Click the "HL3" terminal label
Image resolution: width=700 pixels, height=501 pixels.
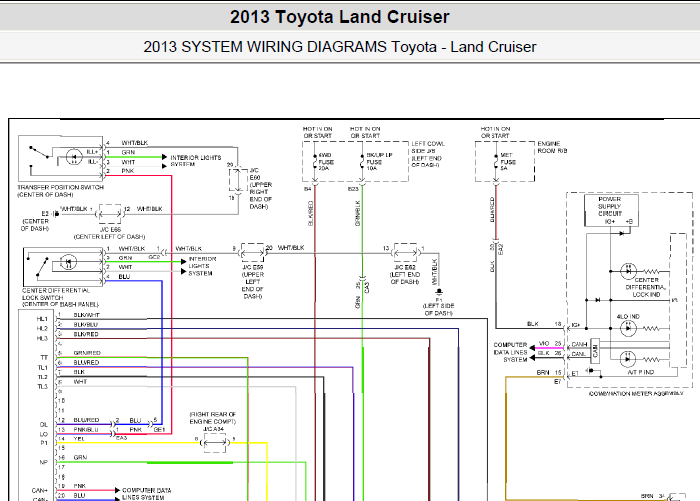(42, 338)
